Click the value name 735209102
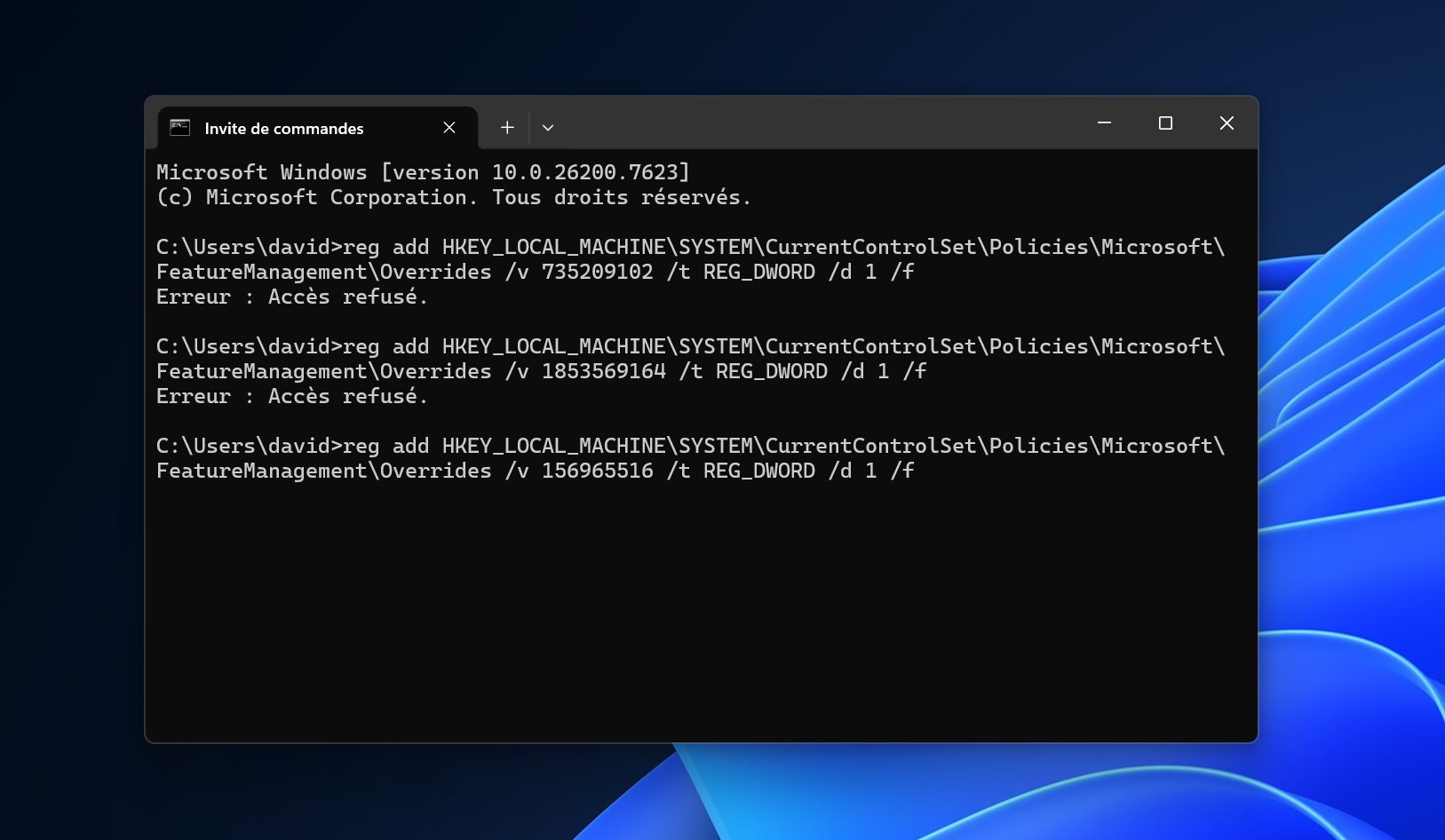This screenshot has width=1445, height=840. [x=597, y=272]
